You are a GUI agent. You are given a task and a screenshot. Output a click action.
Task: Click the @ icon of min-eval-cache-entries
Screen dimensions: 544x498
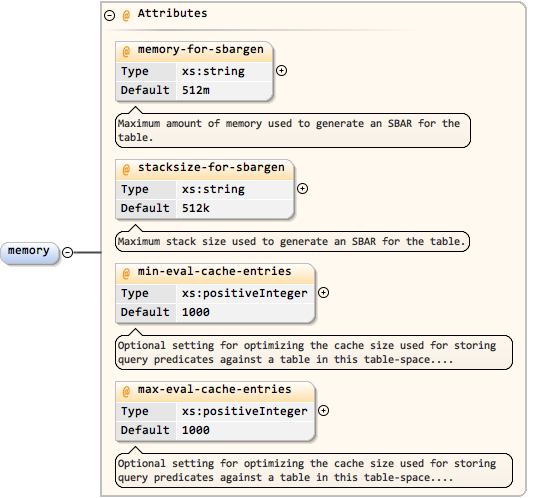tap(126, 273)
